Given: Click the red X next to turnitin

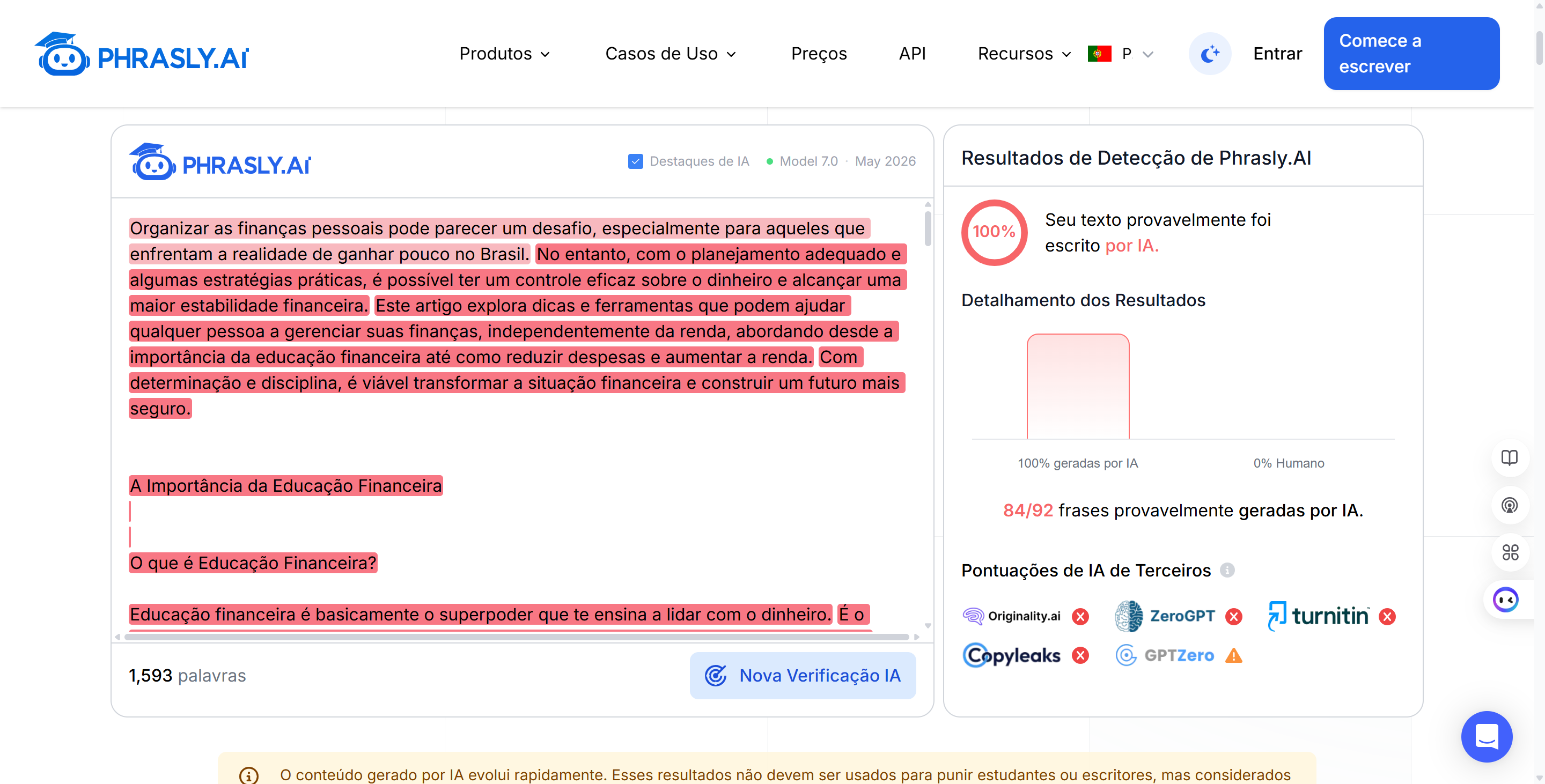Looking at the screenshot, I should click(x=1387, y=617).
